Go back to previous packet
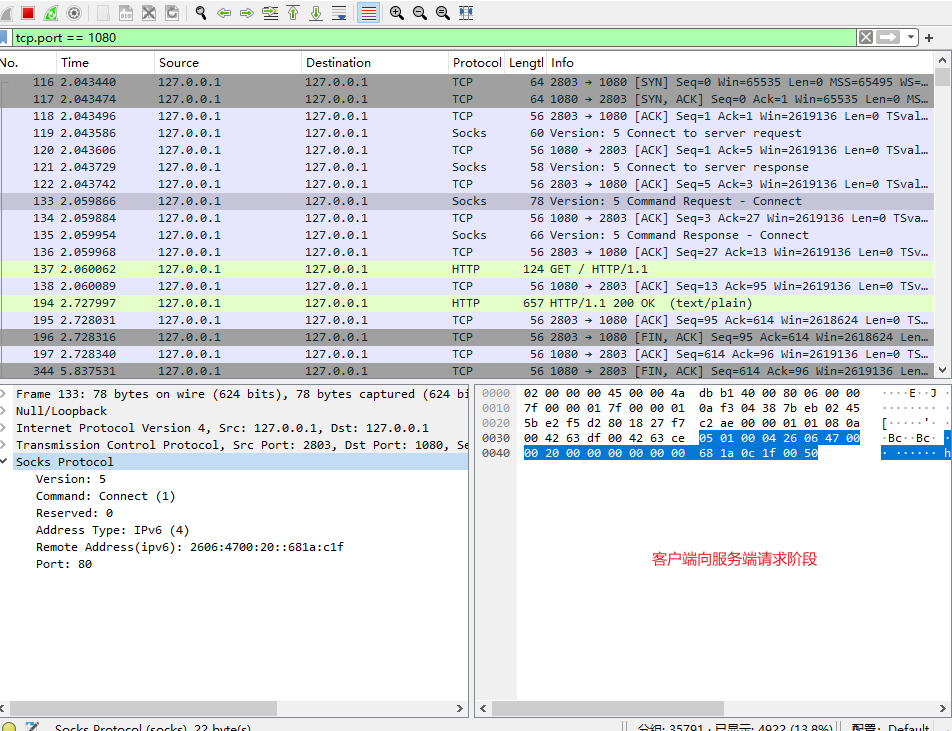Viewport: 952px width, 731px height. [224, 13]
